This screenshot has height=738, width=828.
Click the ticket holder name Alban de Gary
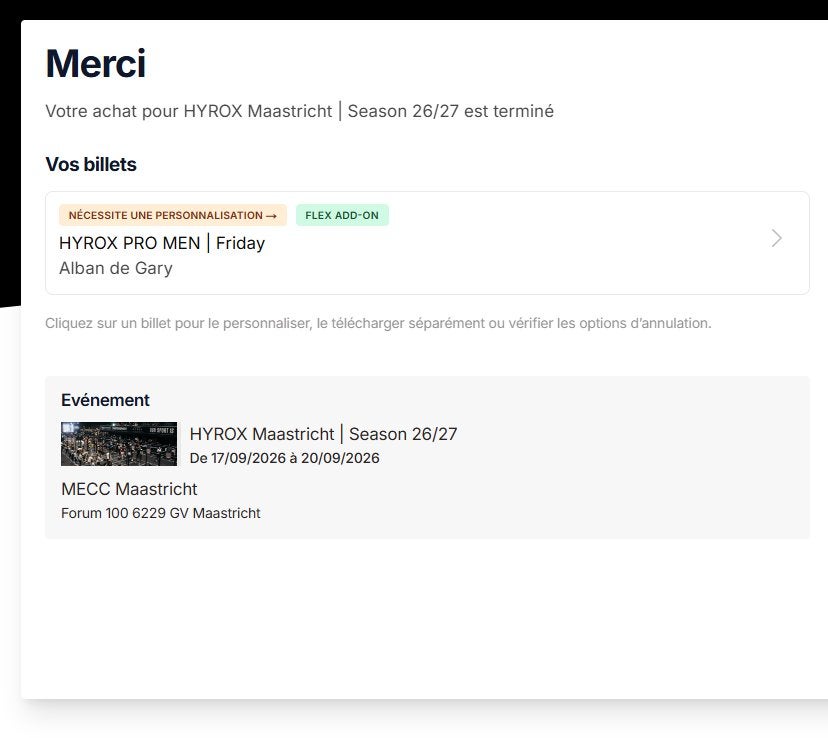pos(116,268)
